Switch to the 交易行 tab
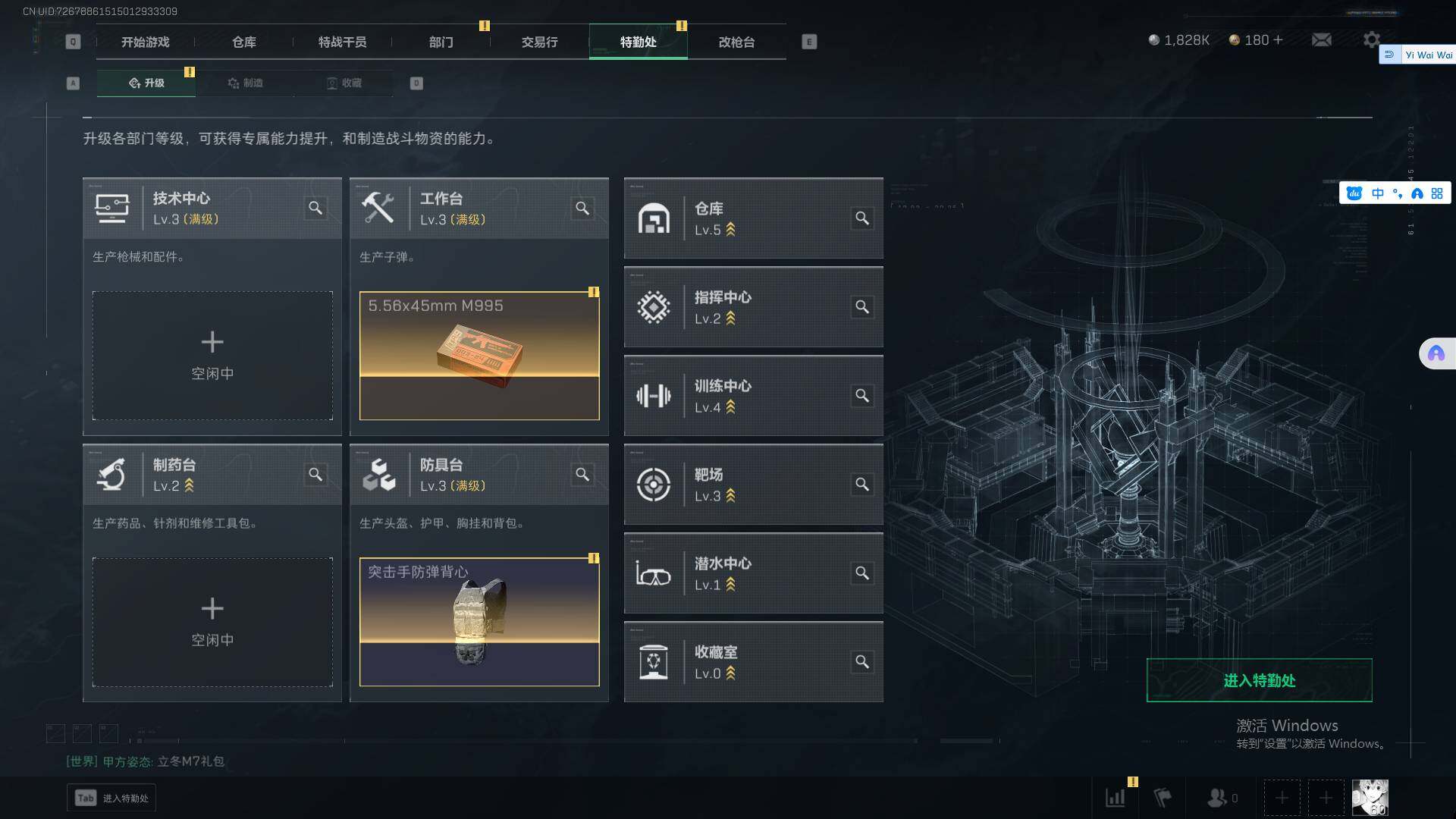This screenshot has height=819, width=1456. [539, 42]
